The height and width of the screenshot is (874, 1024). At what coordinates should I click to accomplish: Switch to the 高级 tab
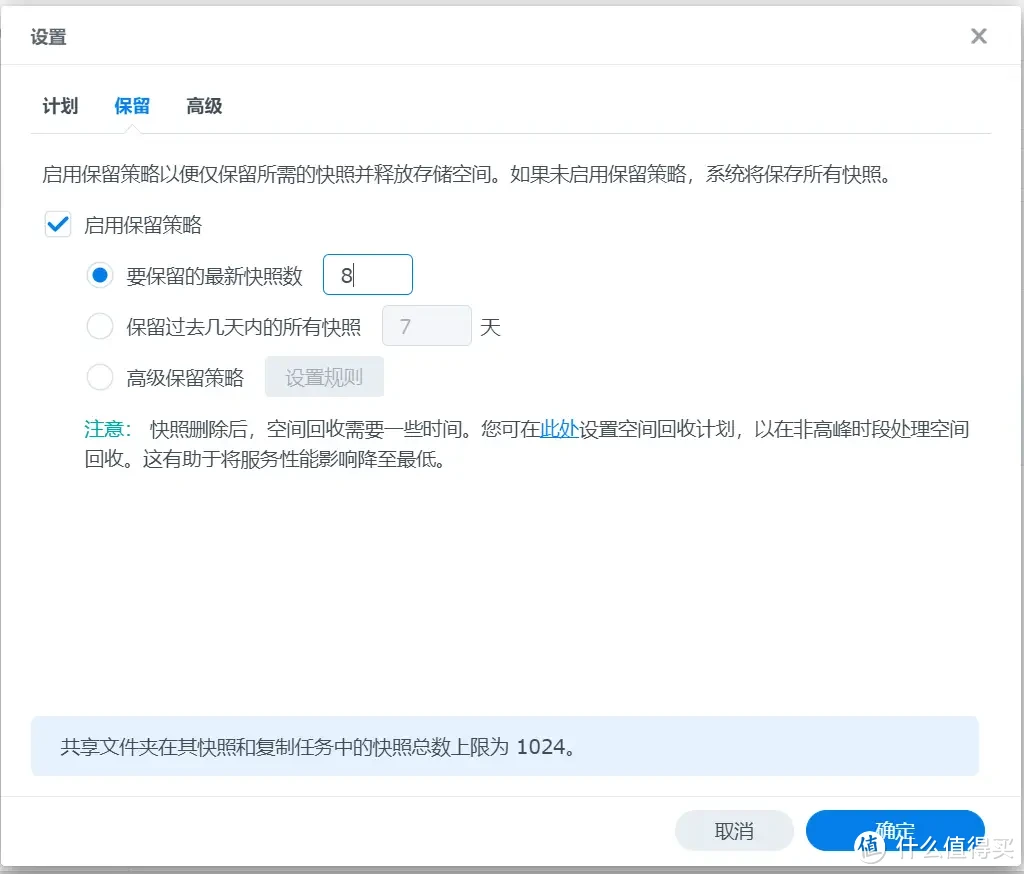click(203, 106)
